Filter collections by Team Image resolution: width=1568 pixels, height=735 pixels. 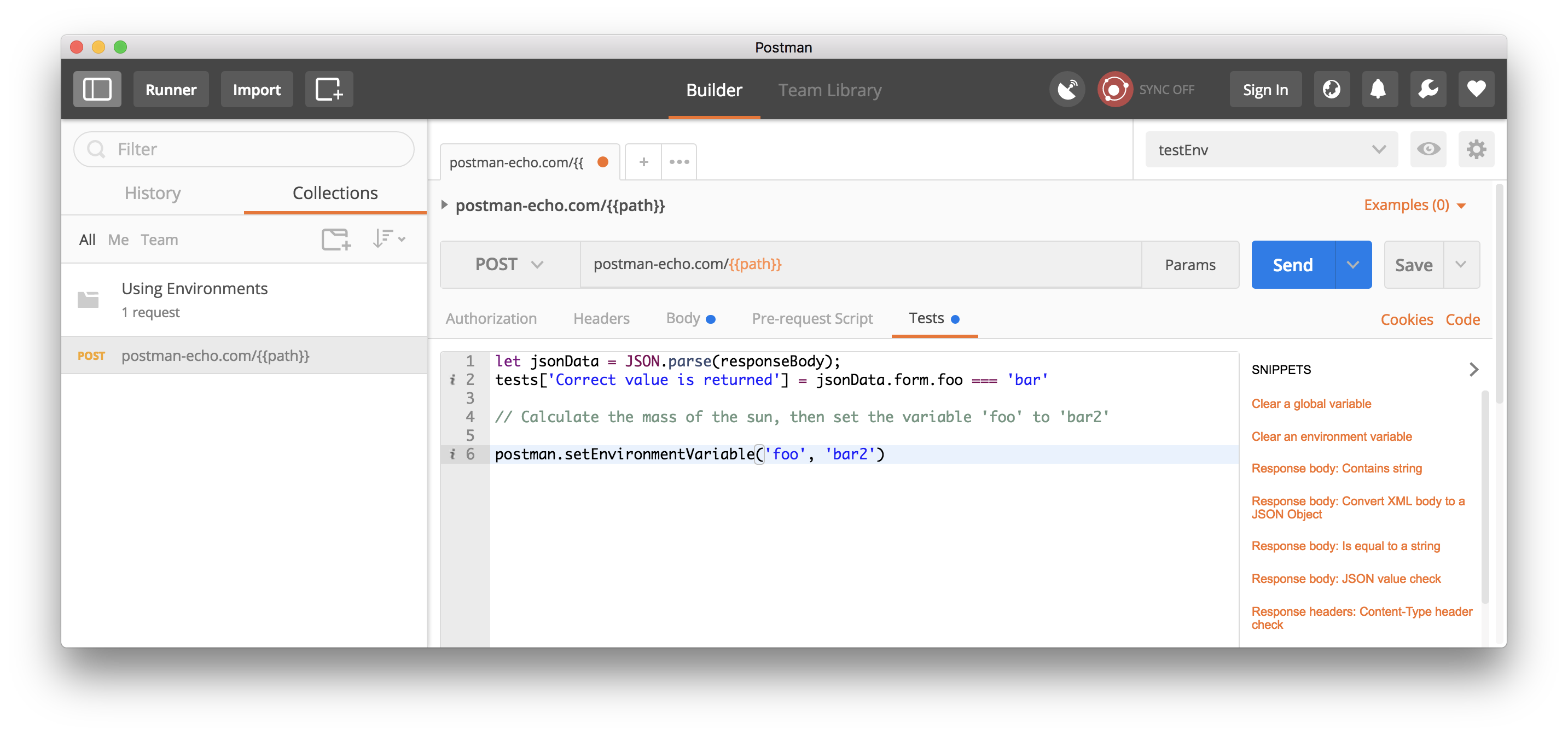click(x=159, y=240)
